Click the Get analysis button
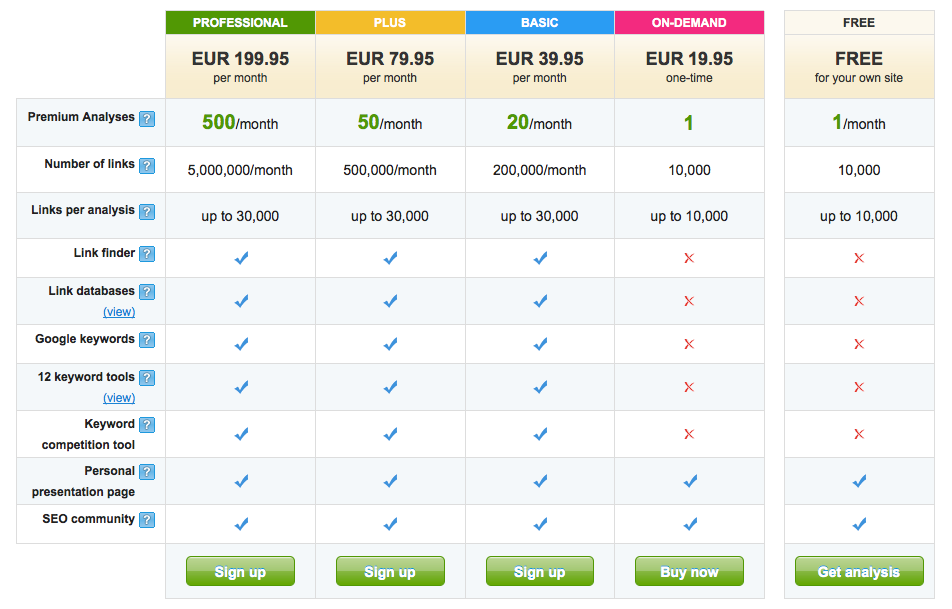This screenshot has height=609, width=952. pos(859,571)
